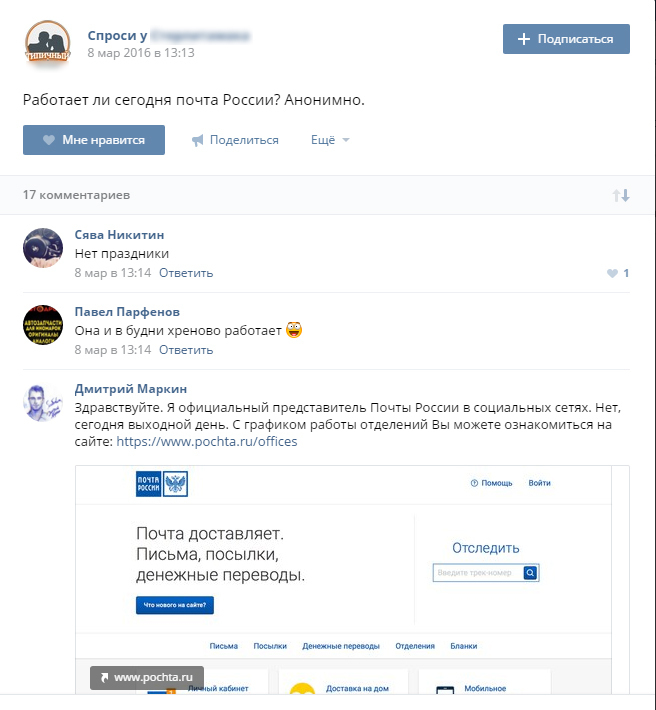Share the post via Поделиться
Viewport: 656px width, 710px height.
[x=235, y=140]
